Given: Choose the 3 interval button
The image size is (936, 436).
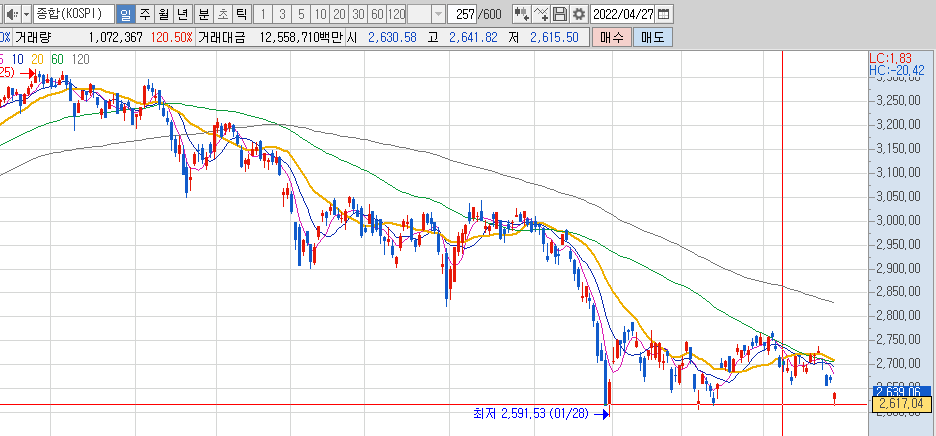Looking at the screenshot, I should coord(282,13).
